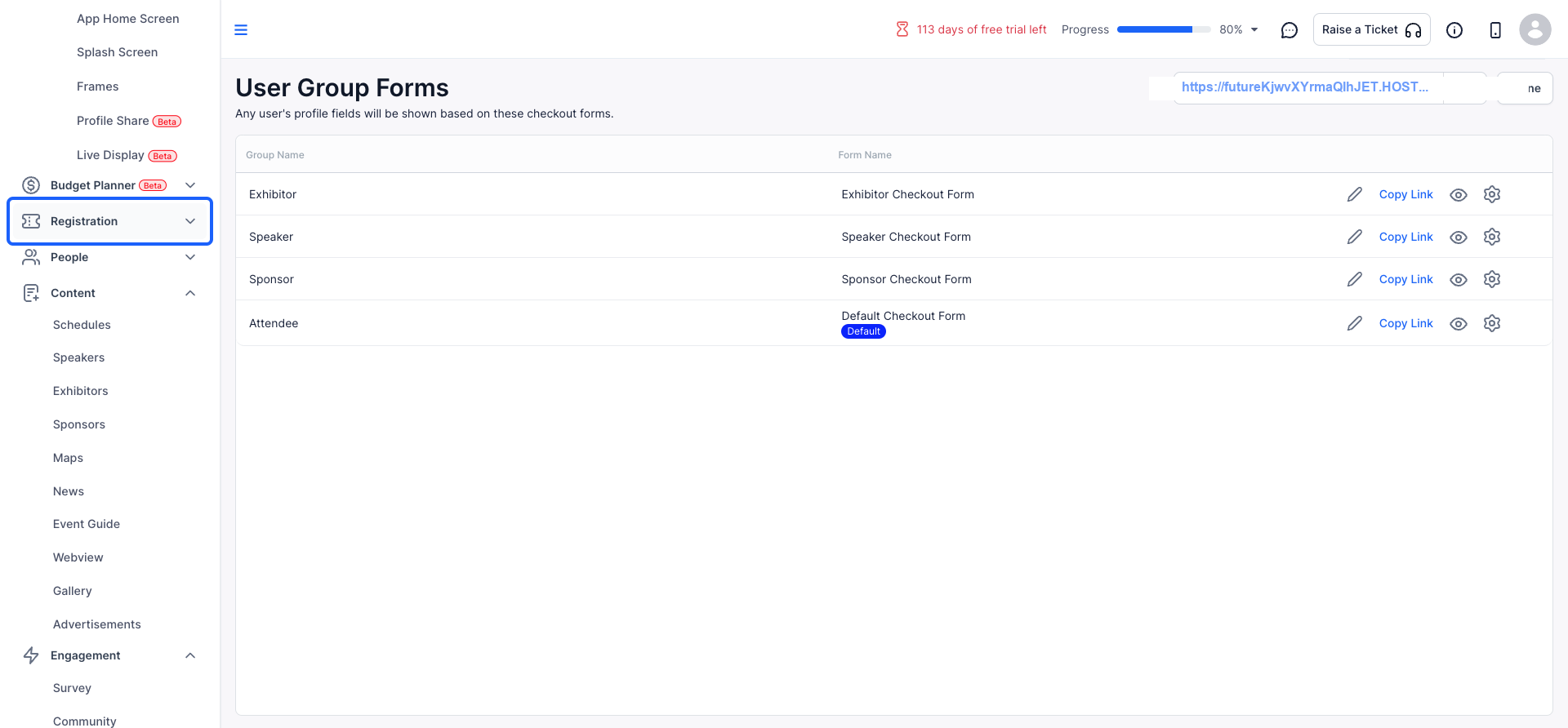Open Profile Share beta item
Image resolution: width=1568 pixels, height=728 pixels.
click(x=129, y=121)
